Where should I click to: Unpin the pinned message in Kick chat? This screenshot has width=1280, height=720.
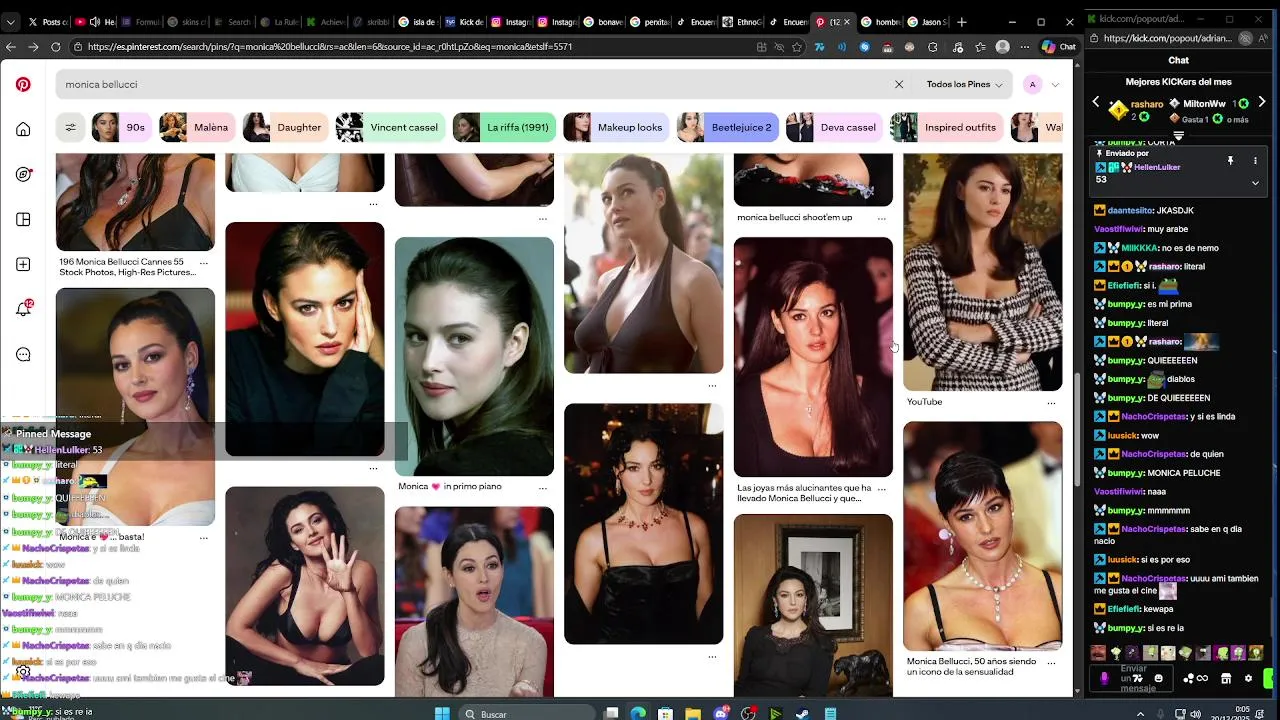coord(1230,160)
